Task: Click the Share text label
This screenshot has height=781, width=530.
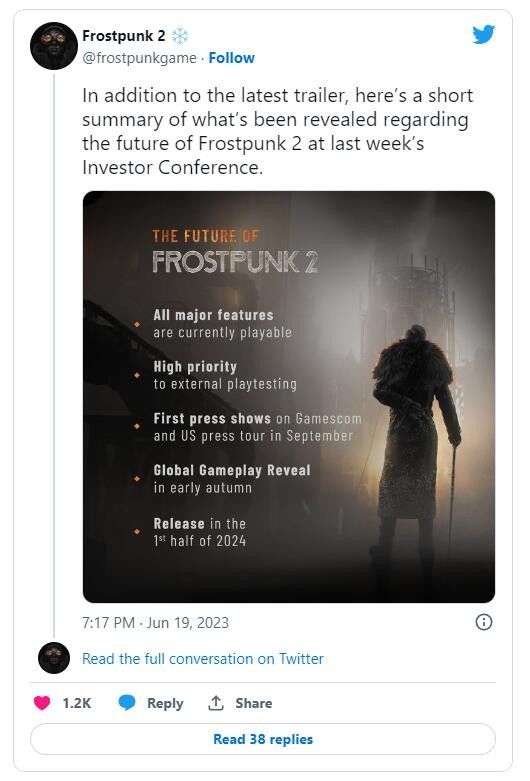Action: [254, 703]
